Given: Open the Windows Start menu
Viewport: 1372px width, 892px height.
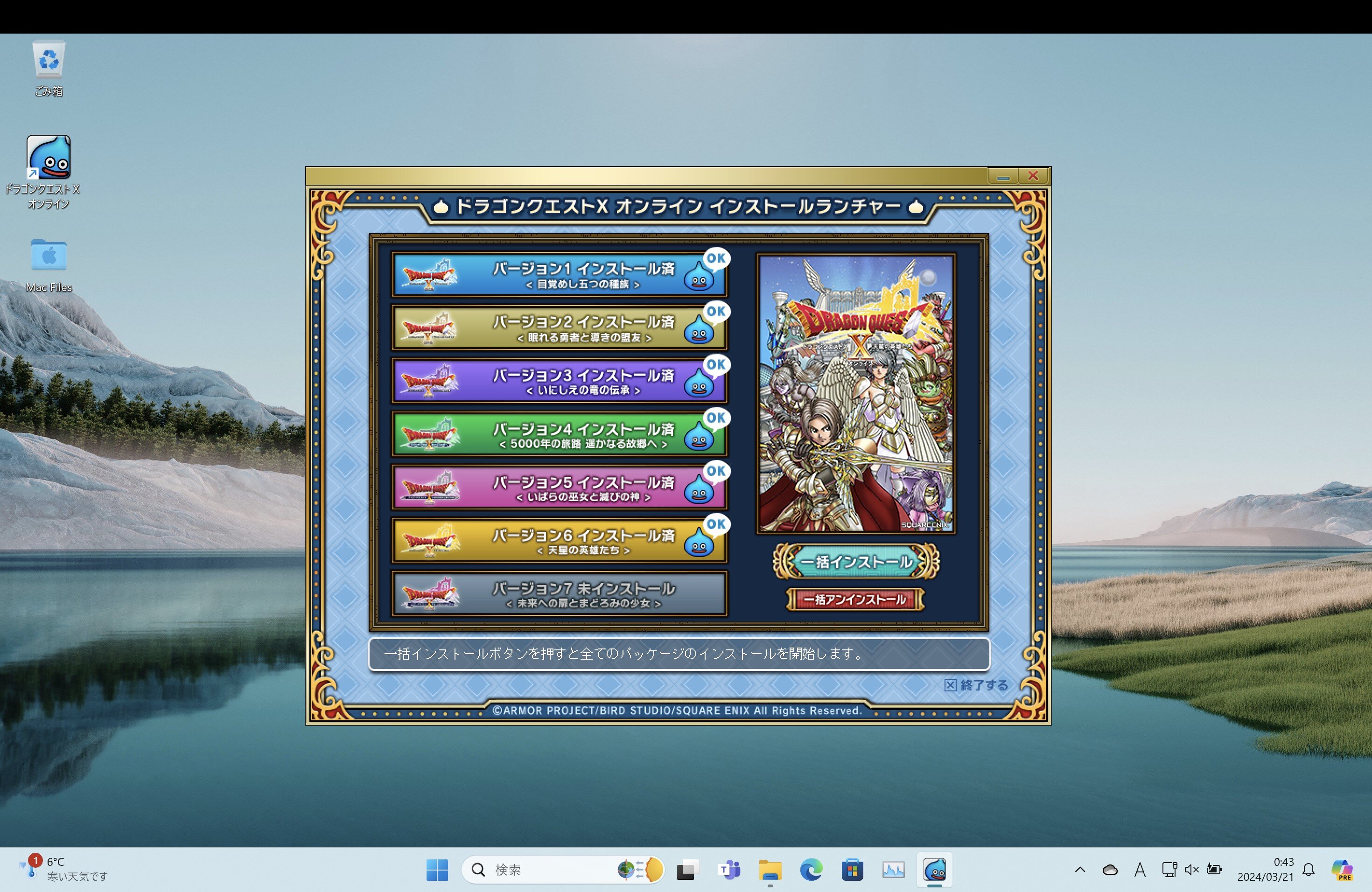Looking at the screenshot, I should (437, 870).
